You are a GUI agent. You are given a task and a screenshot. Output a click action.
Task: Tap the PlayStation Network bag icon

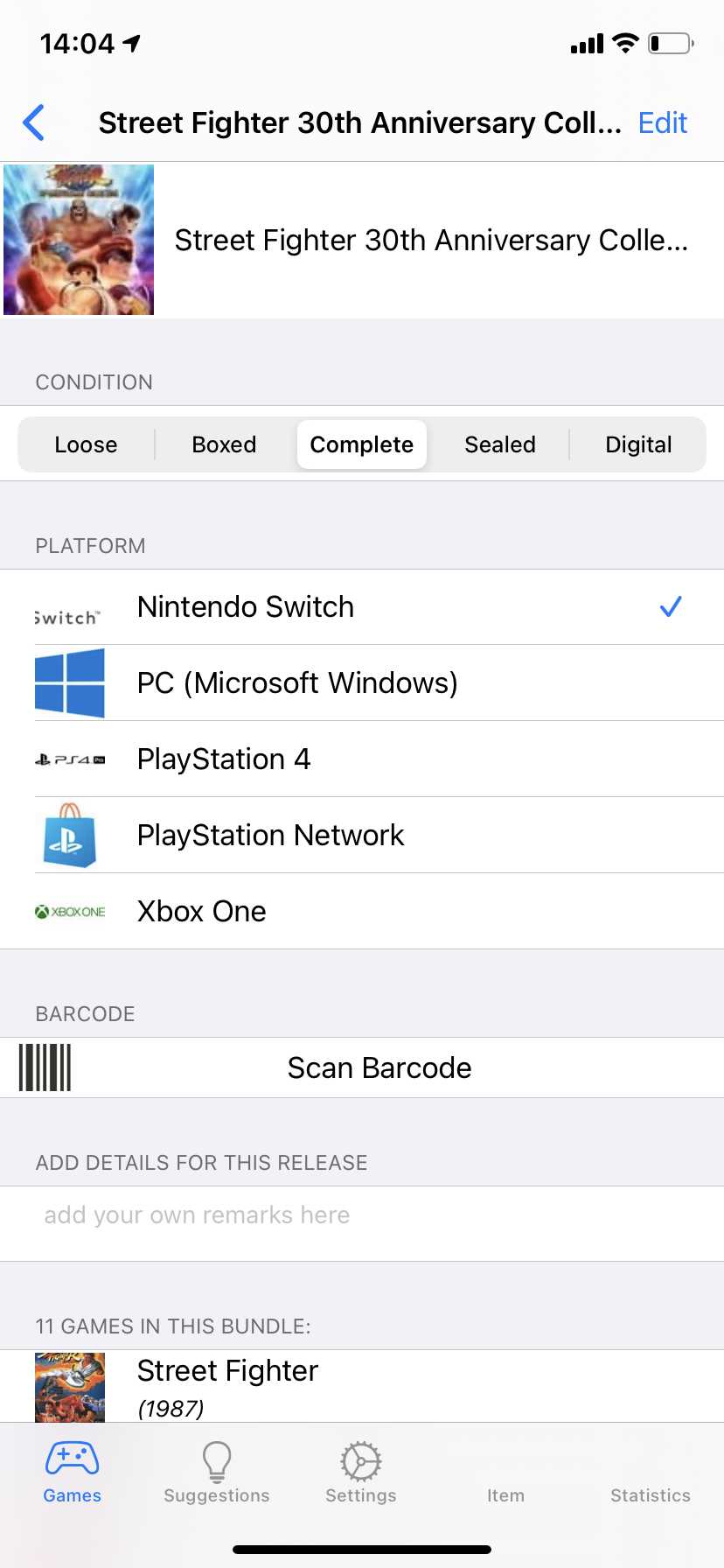[x=70, y=836]
